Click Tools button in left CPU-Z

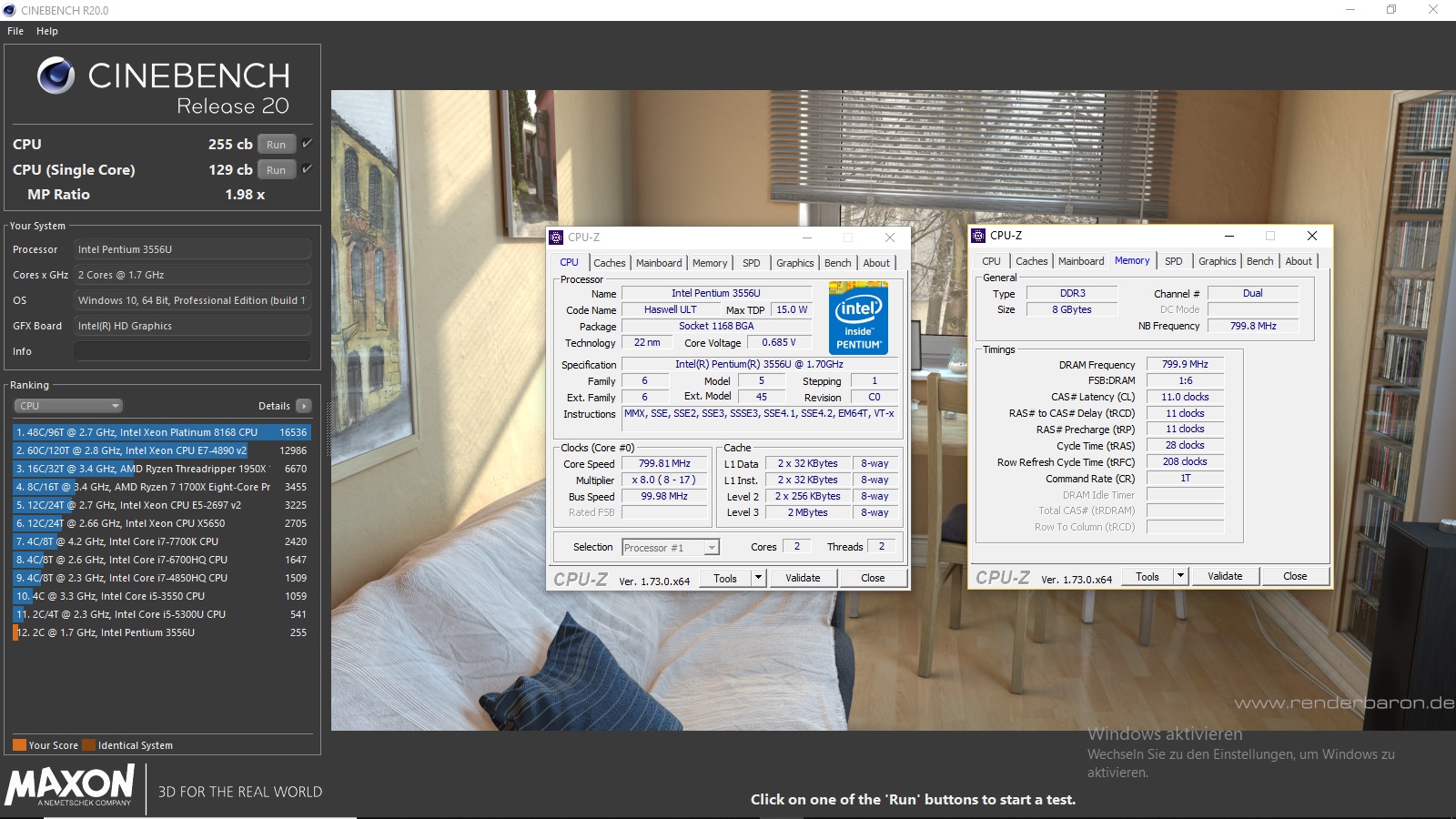click(x=725, y=578)
